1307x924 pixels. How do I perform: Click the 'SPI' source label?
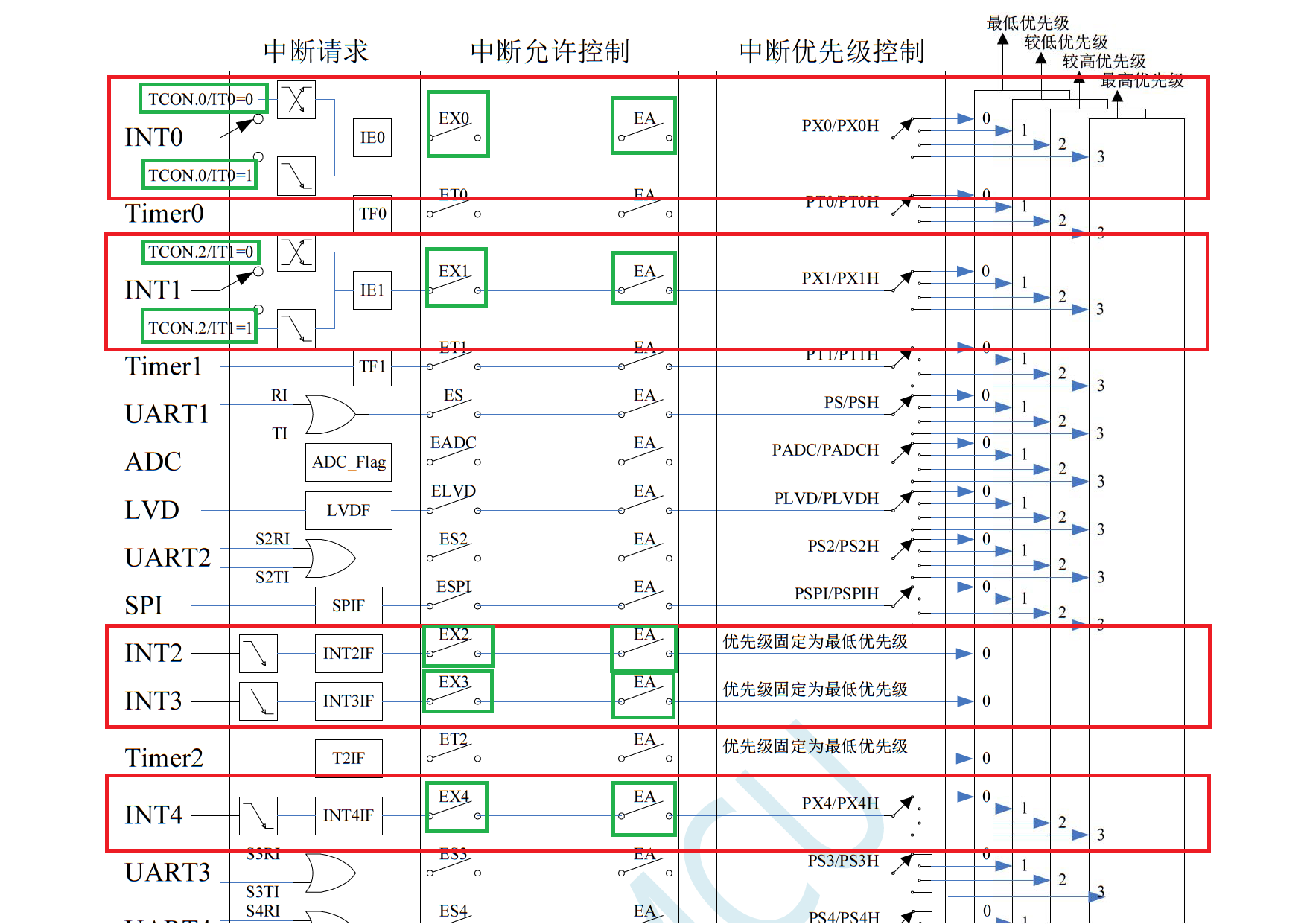click(x=144, y=605)
